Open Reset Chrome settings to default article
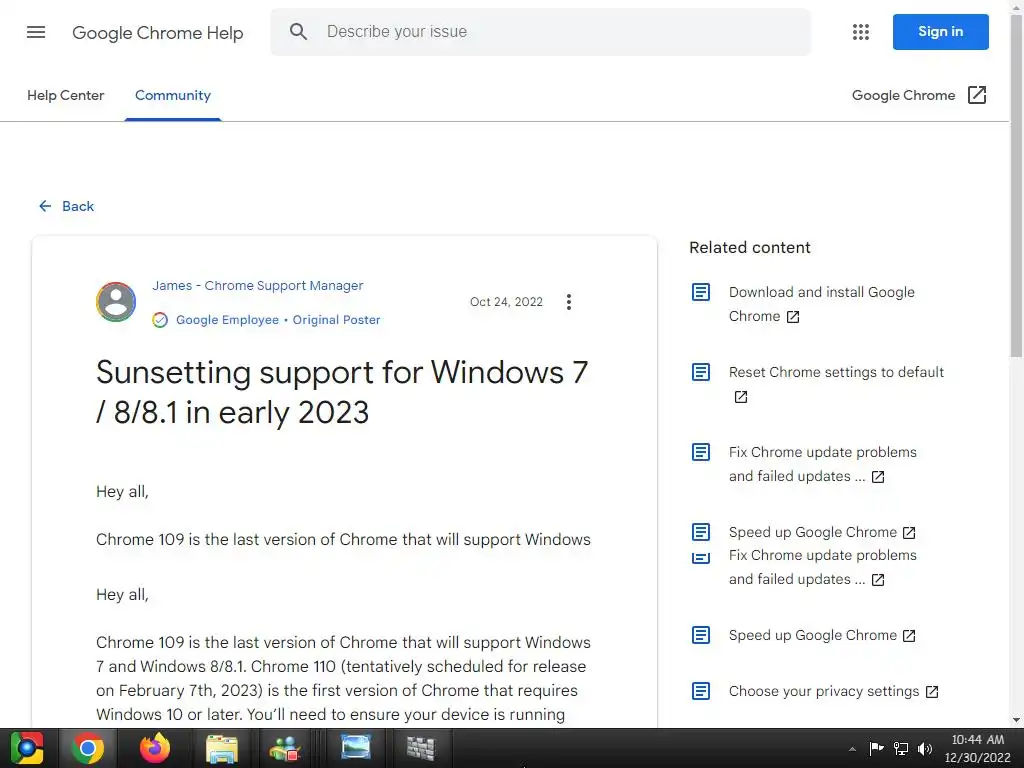Image resolution: width=1024 pixels, height=768 pixels. [x=837, y=372]
